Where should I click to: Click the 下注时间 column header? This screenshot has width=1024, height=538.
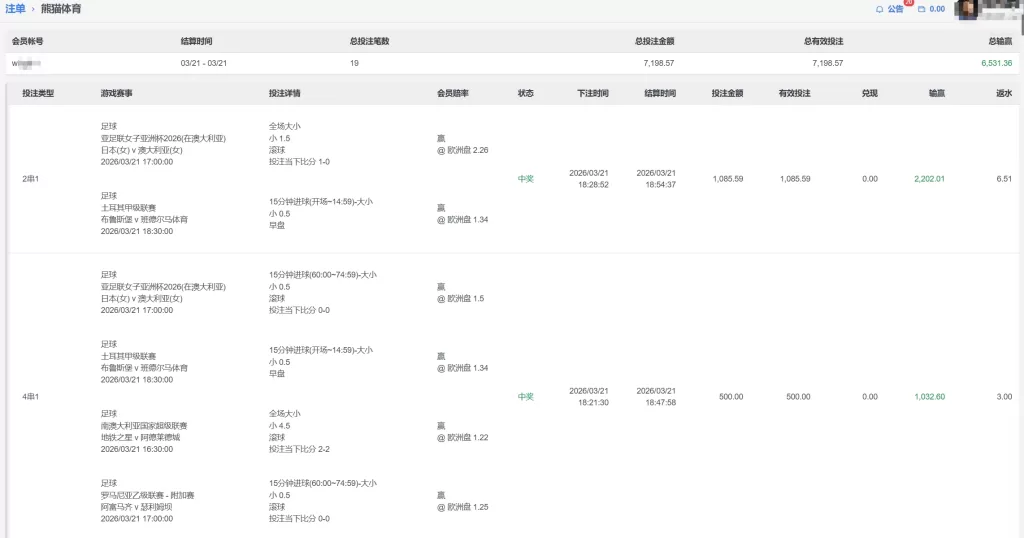[592, 93]
